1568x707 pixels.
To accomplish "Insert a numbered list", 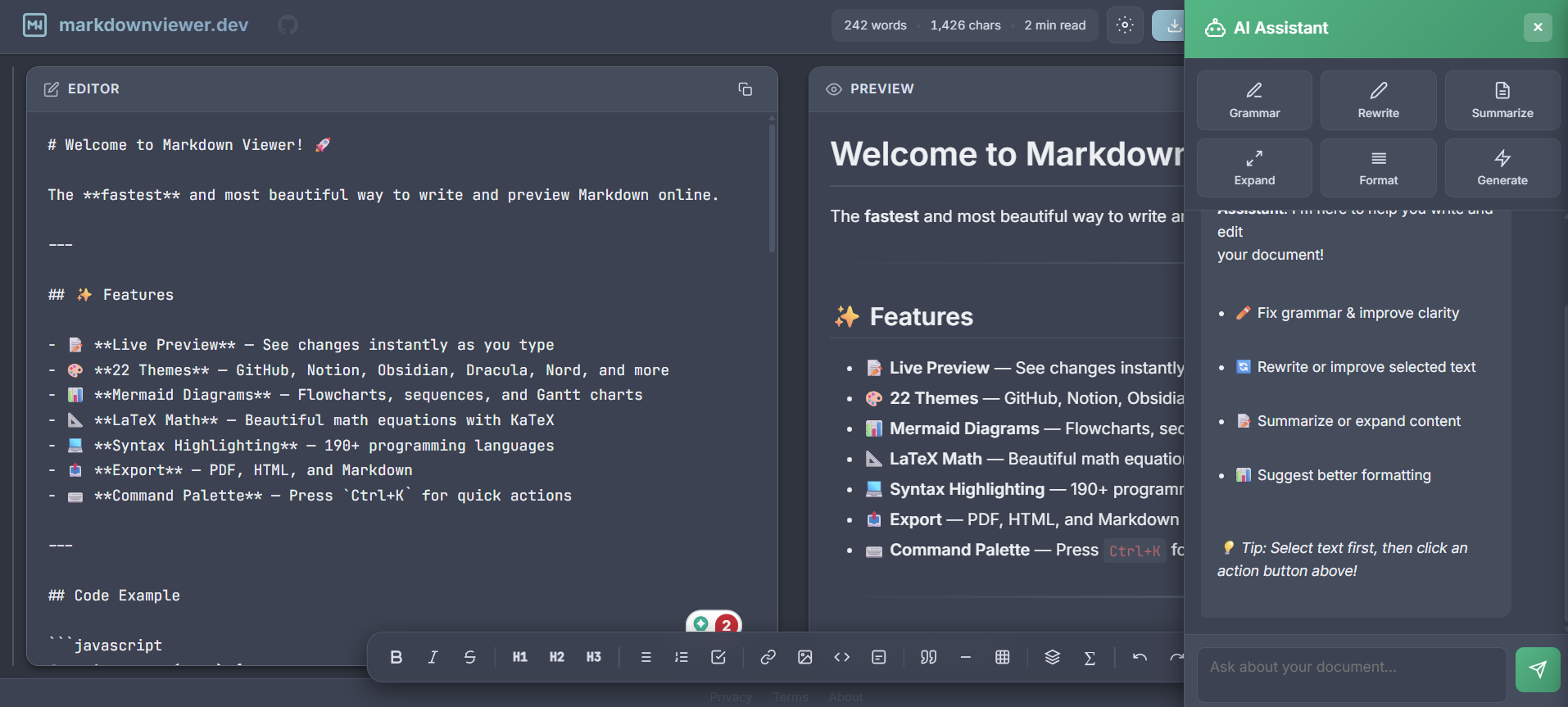I will click(682, 657).
